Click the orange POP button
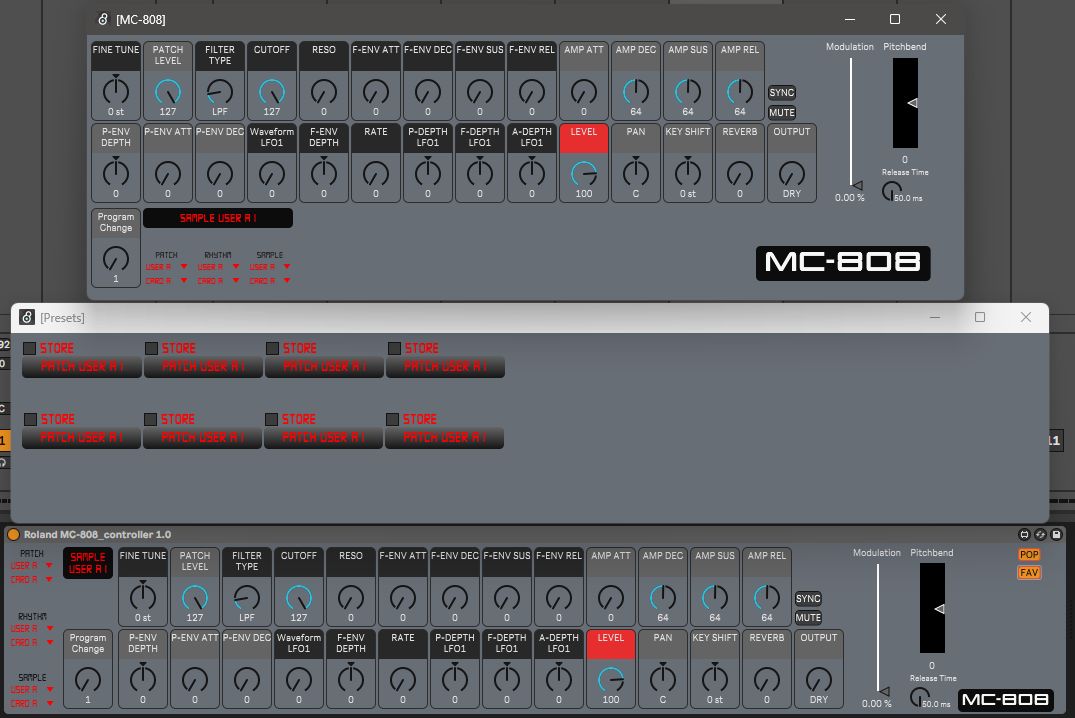 tap(1028, 555)
